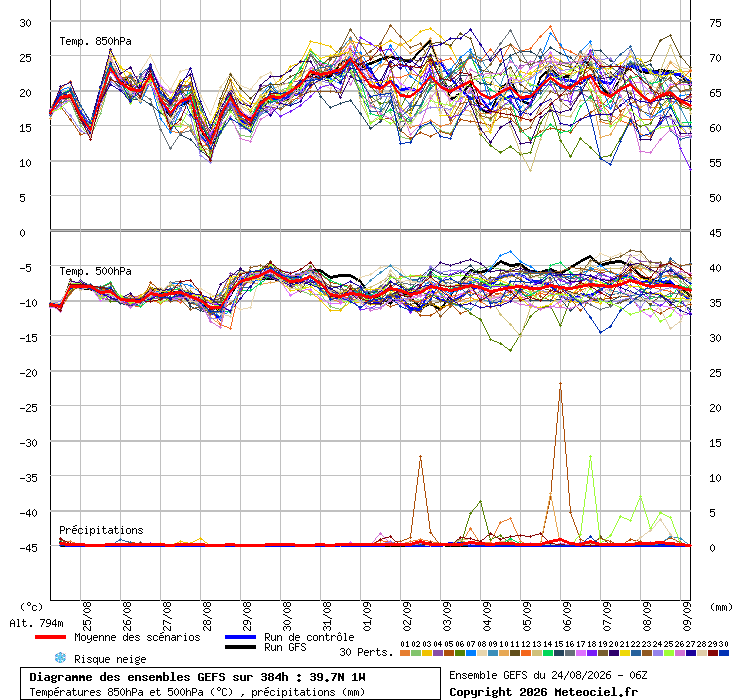Click the Temp. 500hPa chart label

(x=95, y=271)
